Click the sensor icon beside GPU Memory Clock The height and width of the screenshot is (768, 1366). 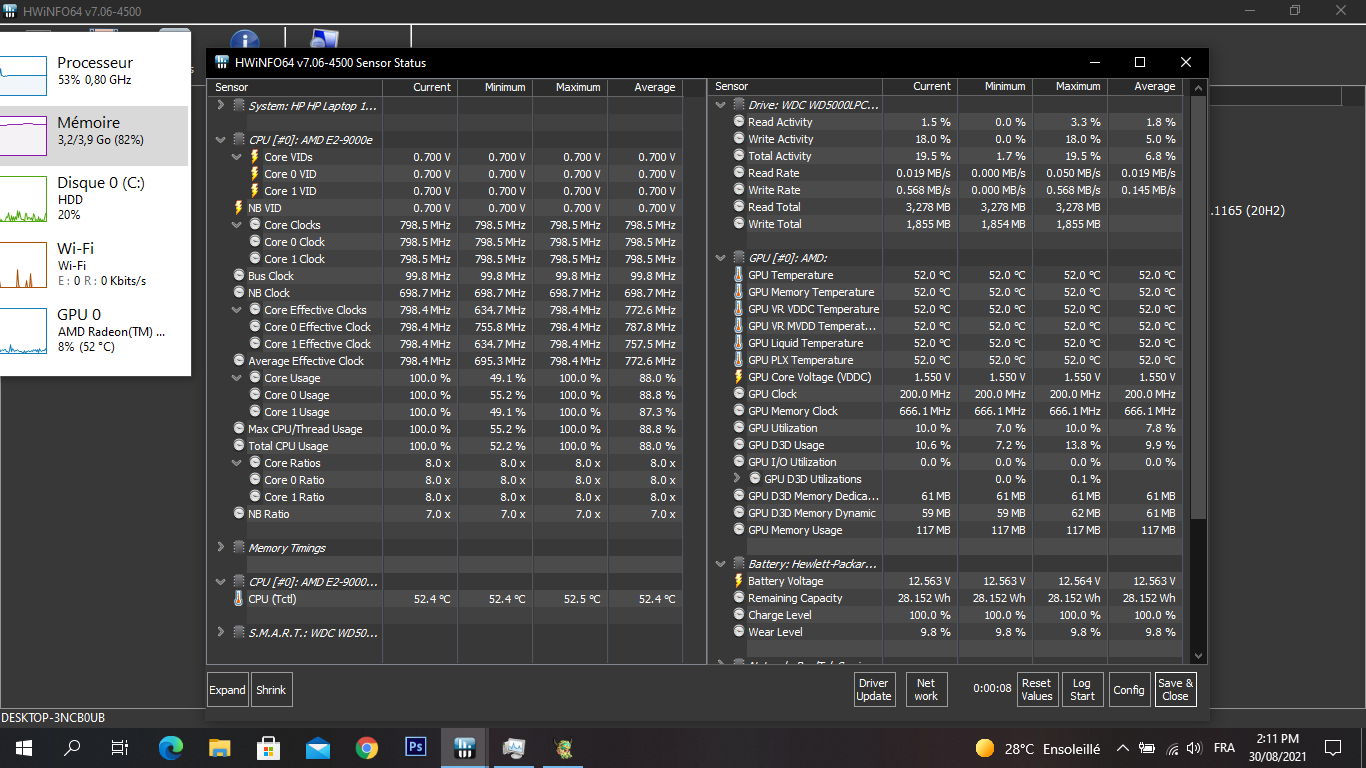click(x=738, y=410)
